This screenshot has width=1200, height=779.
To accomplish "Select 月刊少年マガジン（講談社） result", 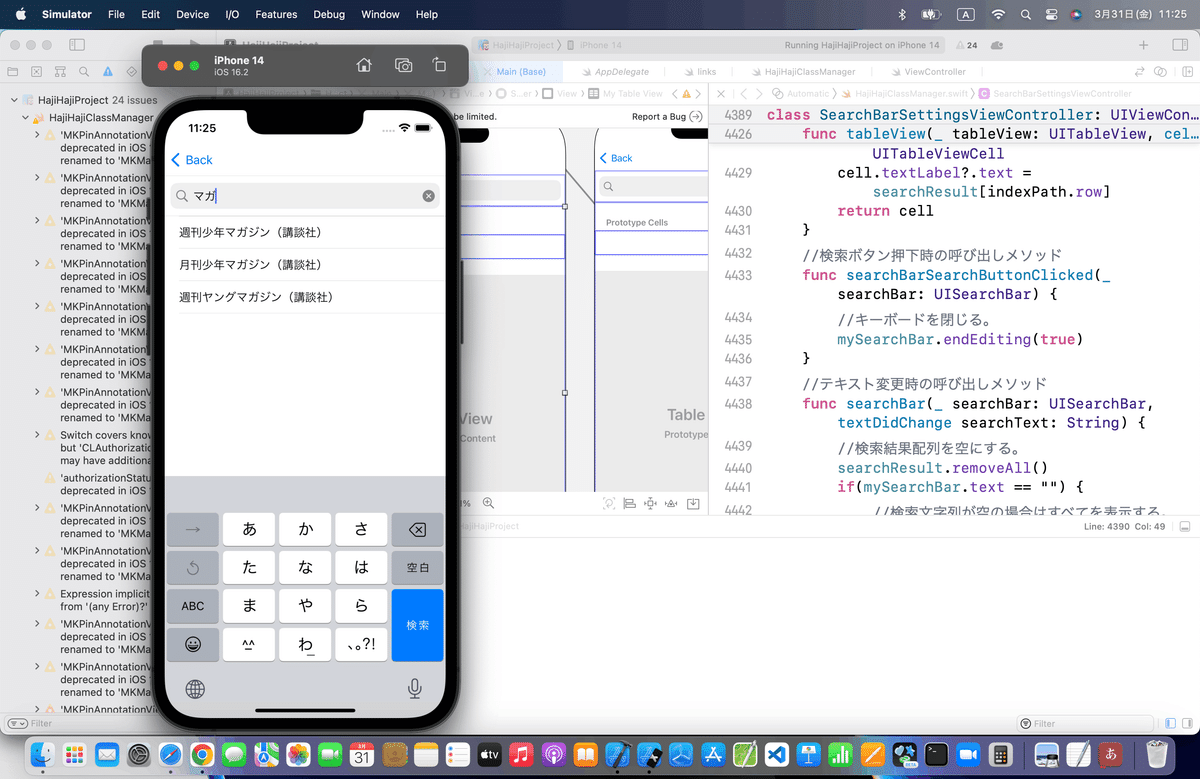I will (x=305, y=265).
